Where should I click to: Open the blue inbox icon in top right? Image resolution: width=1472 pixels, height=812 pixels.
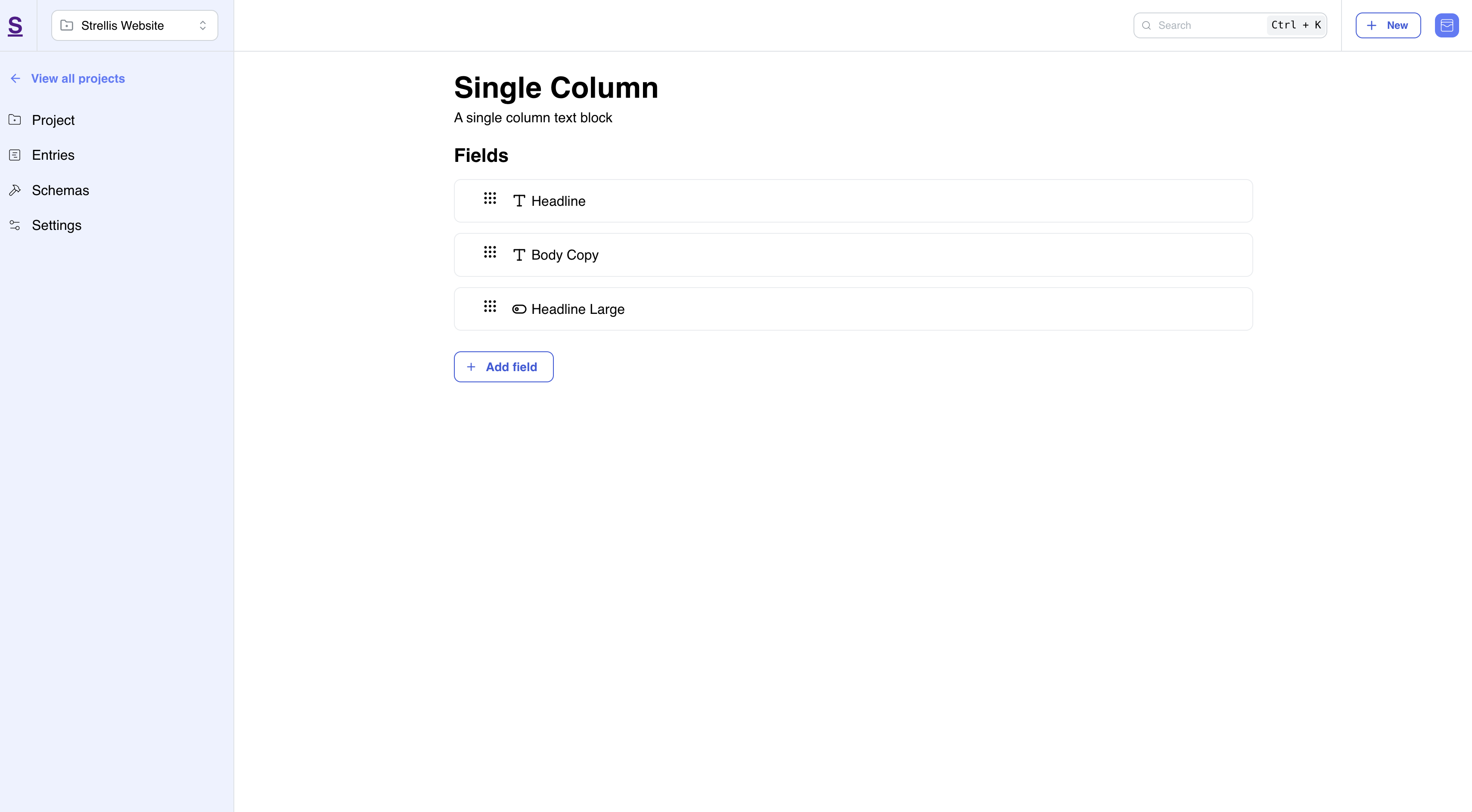pos(1446,25)
